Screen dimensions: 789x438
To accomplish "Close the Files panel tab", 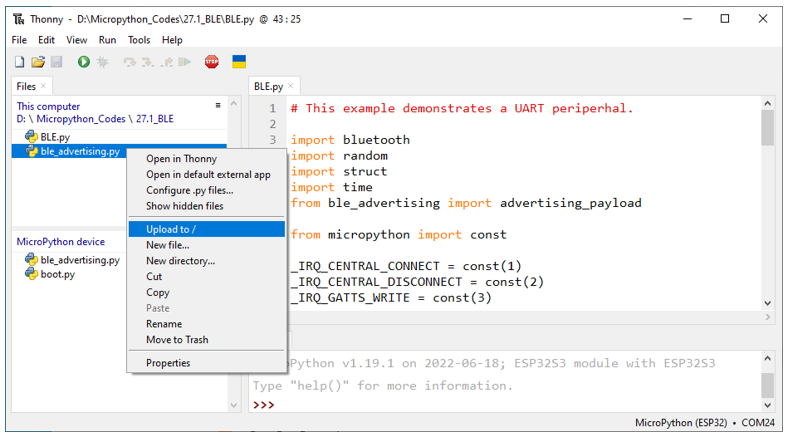I will 43,86.
